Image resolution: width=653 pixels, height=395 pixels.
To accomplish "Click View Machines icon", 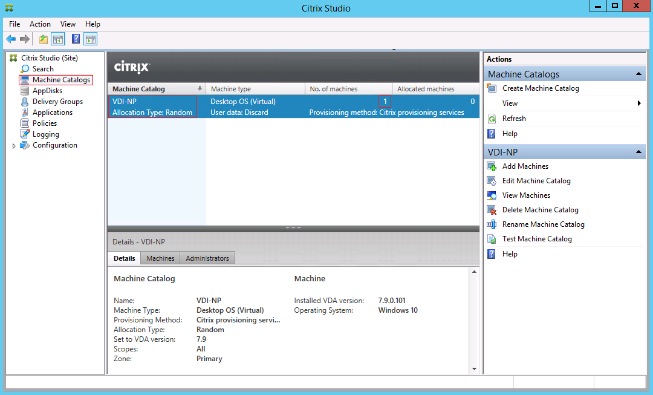I will (492, 195).
